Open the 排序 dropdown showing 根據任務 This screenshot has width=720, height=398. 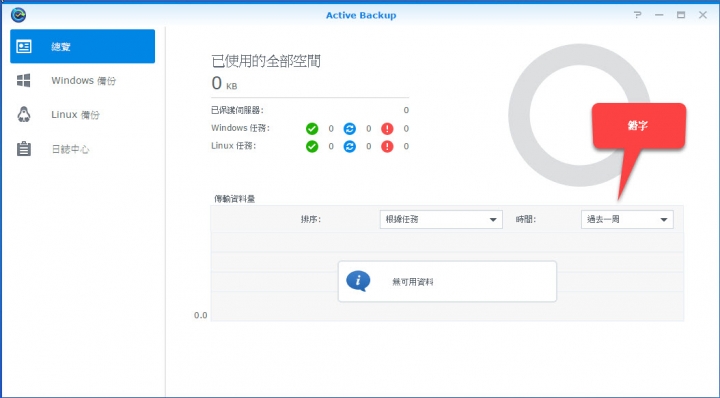[441, 219]
